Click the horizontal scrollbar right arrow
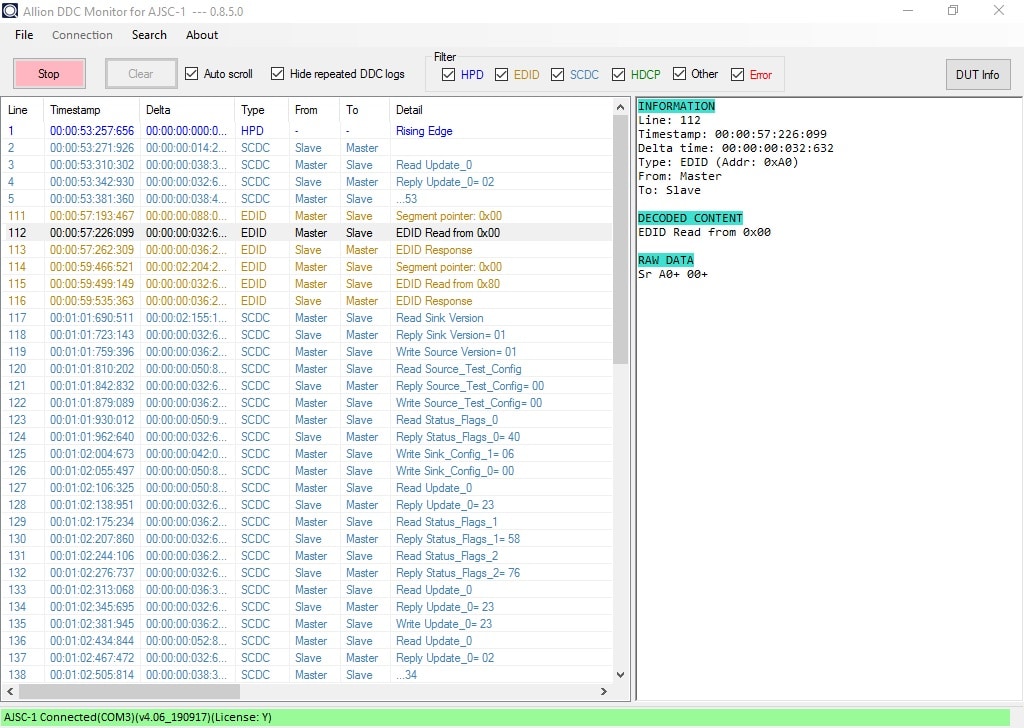1024x728 pixels. click(603, 691)
